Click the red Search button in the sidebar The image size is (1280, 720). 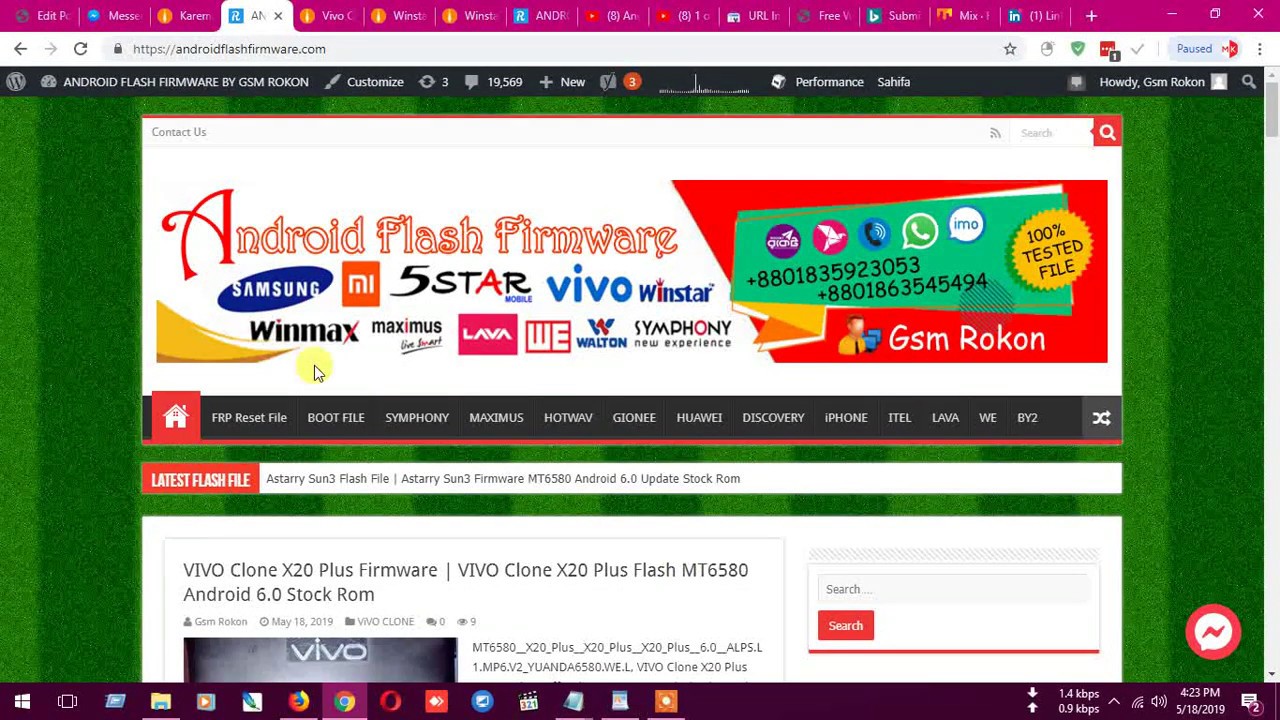(845, 626)
